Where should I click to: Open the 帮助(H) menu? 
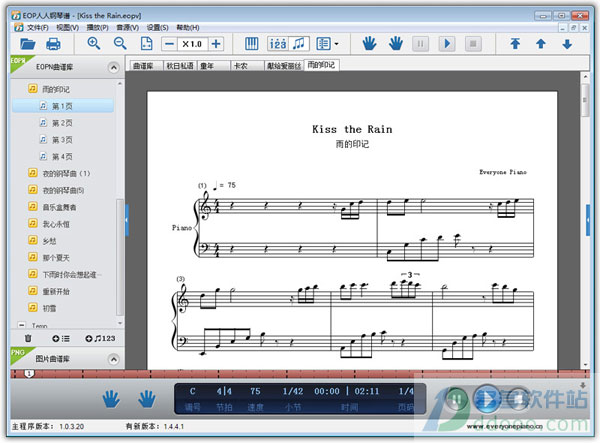click(188, 28)
